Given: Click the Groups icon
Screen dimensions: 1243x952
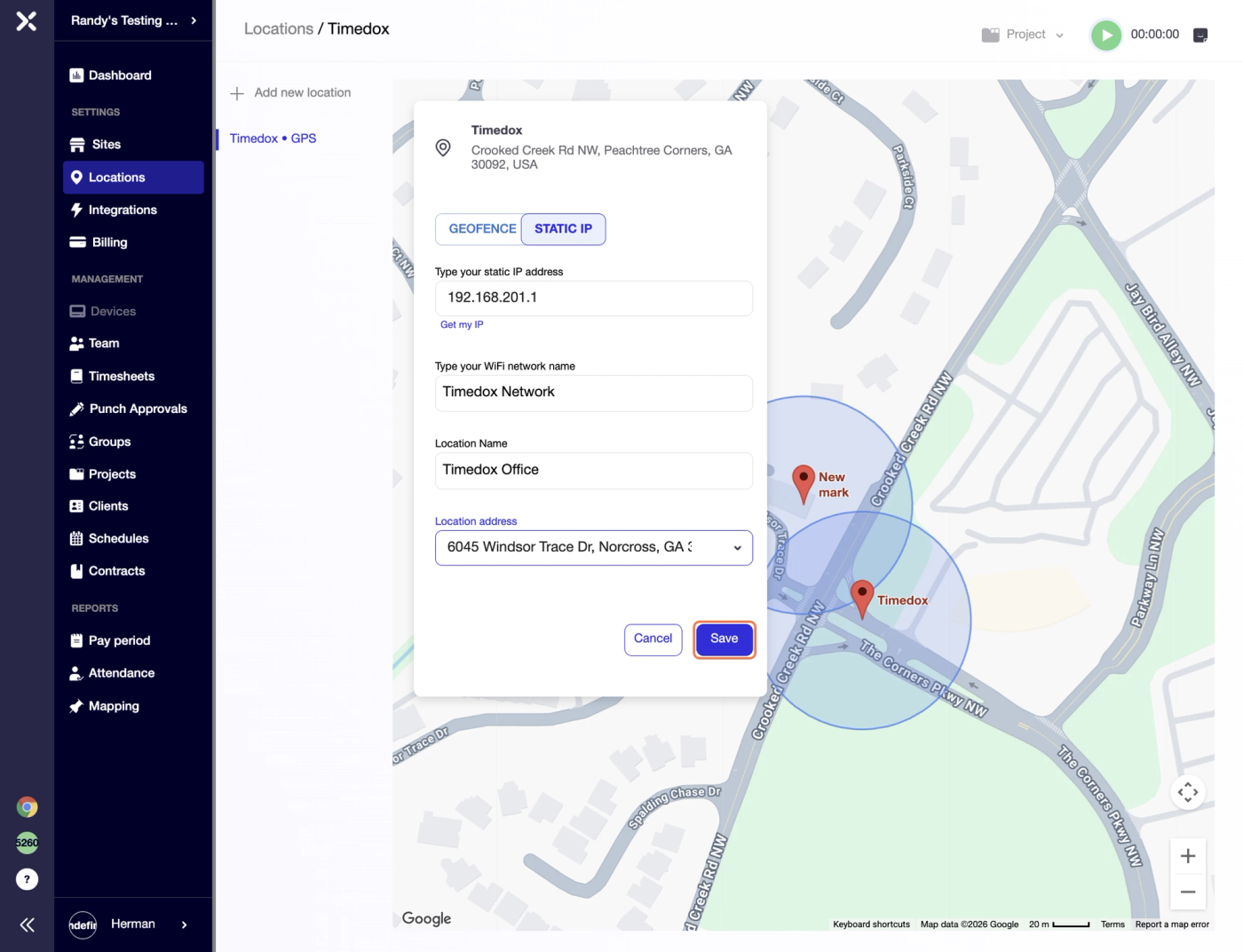Looking at the screenshot, I should (76, 442).
